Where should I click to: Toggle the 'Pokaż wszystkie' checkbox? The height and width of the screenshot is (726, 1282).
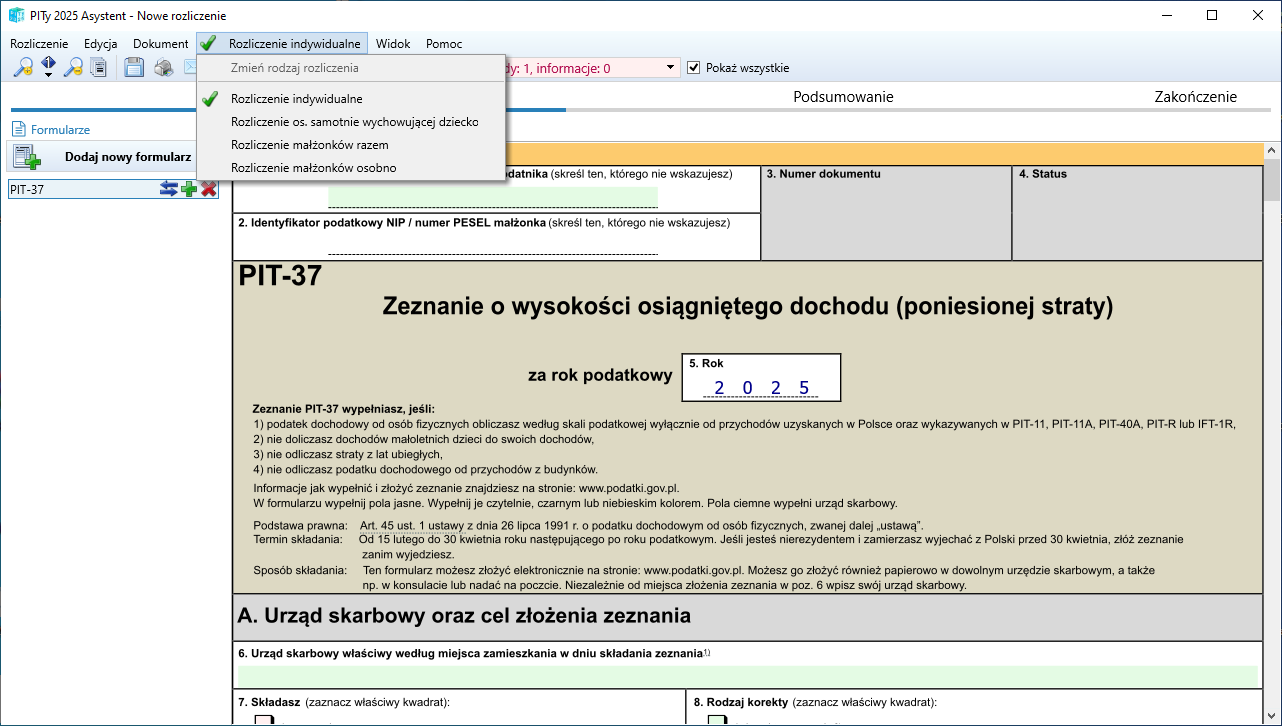coord(694,68)
